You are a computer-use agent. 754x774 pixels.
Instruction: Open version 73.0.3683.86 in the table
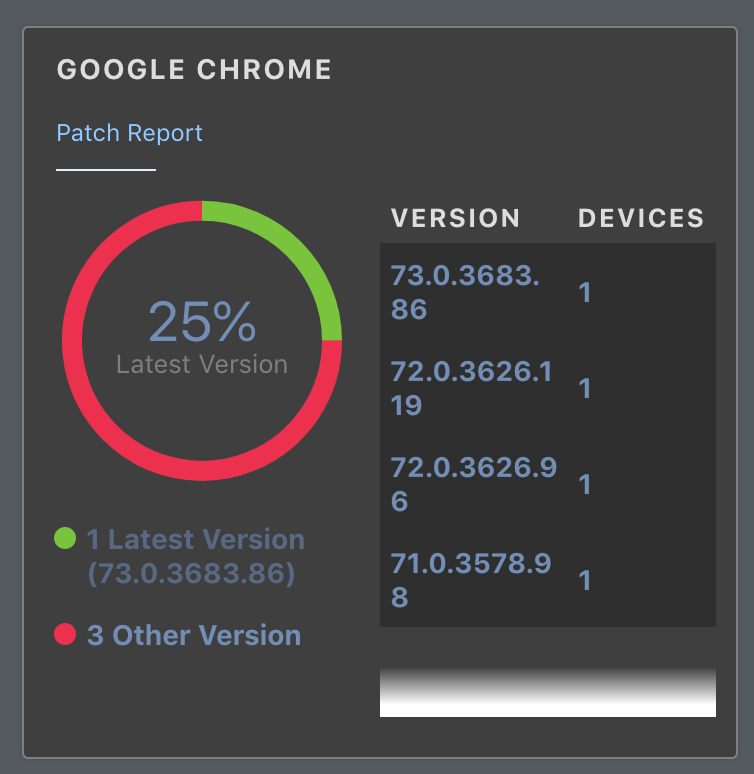tap(465, 292)
